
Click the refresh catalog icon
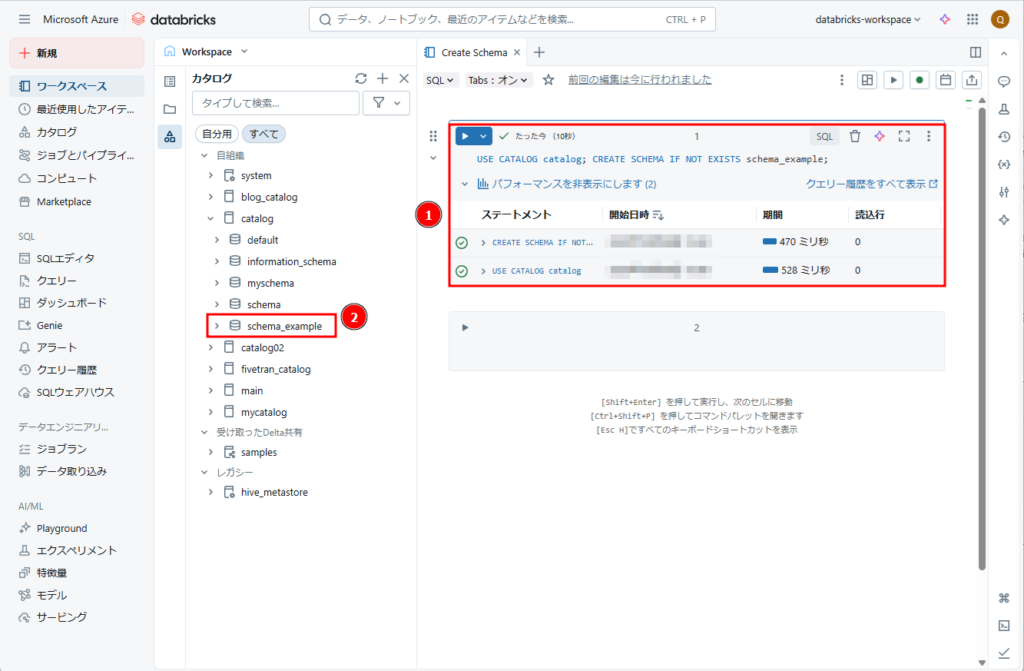pos(361,78)
